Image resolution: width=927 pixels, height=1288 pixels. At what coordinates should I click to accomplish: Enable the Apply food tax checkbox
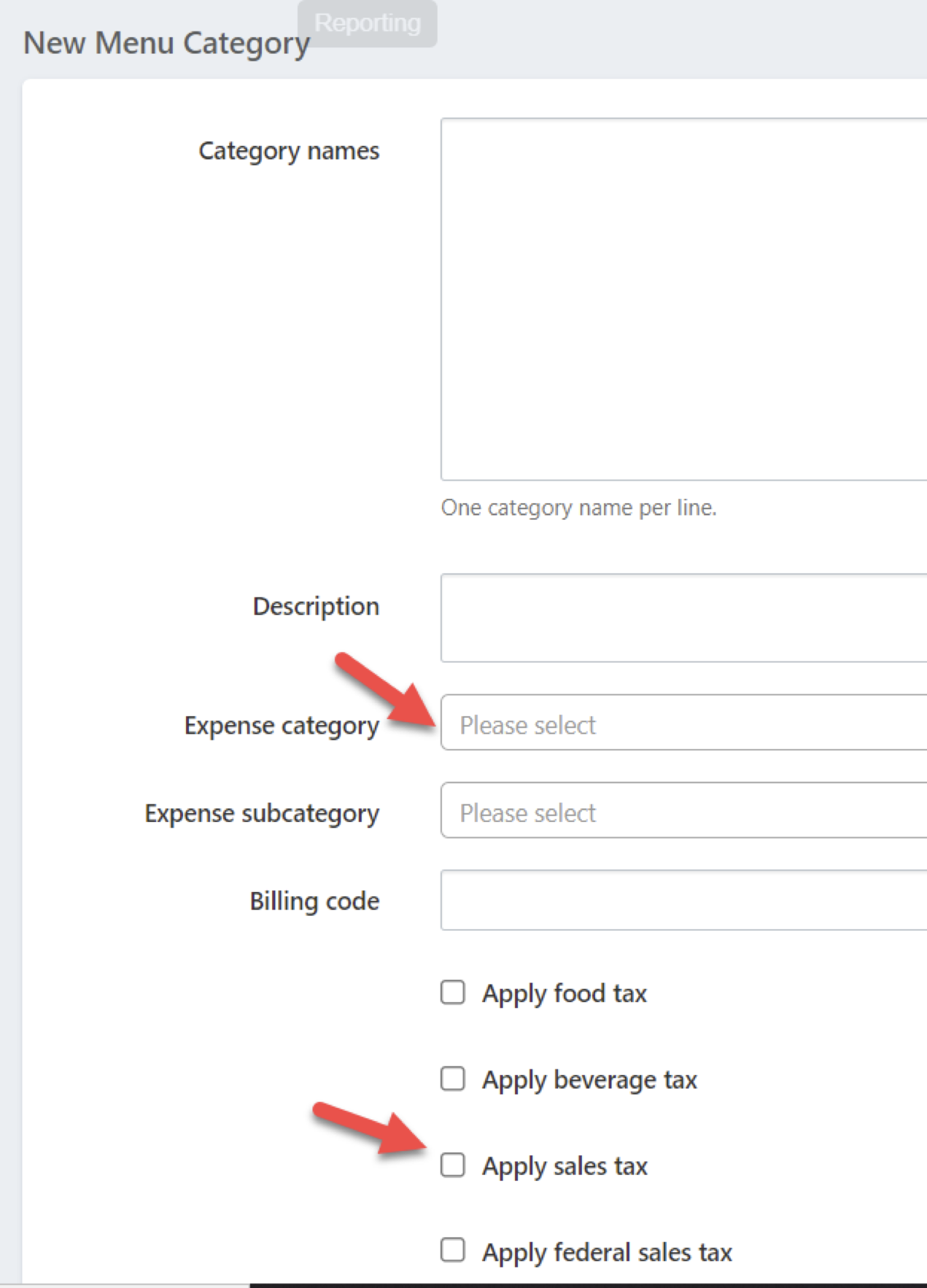(x=453, y=993)
